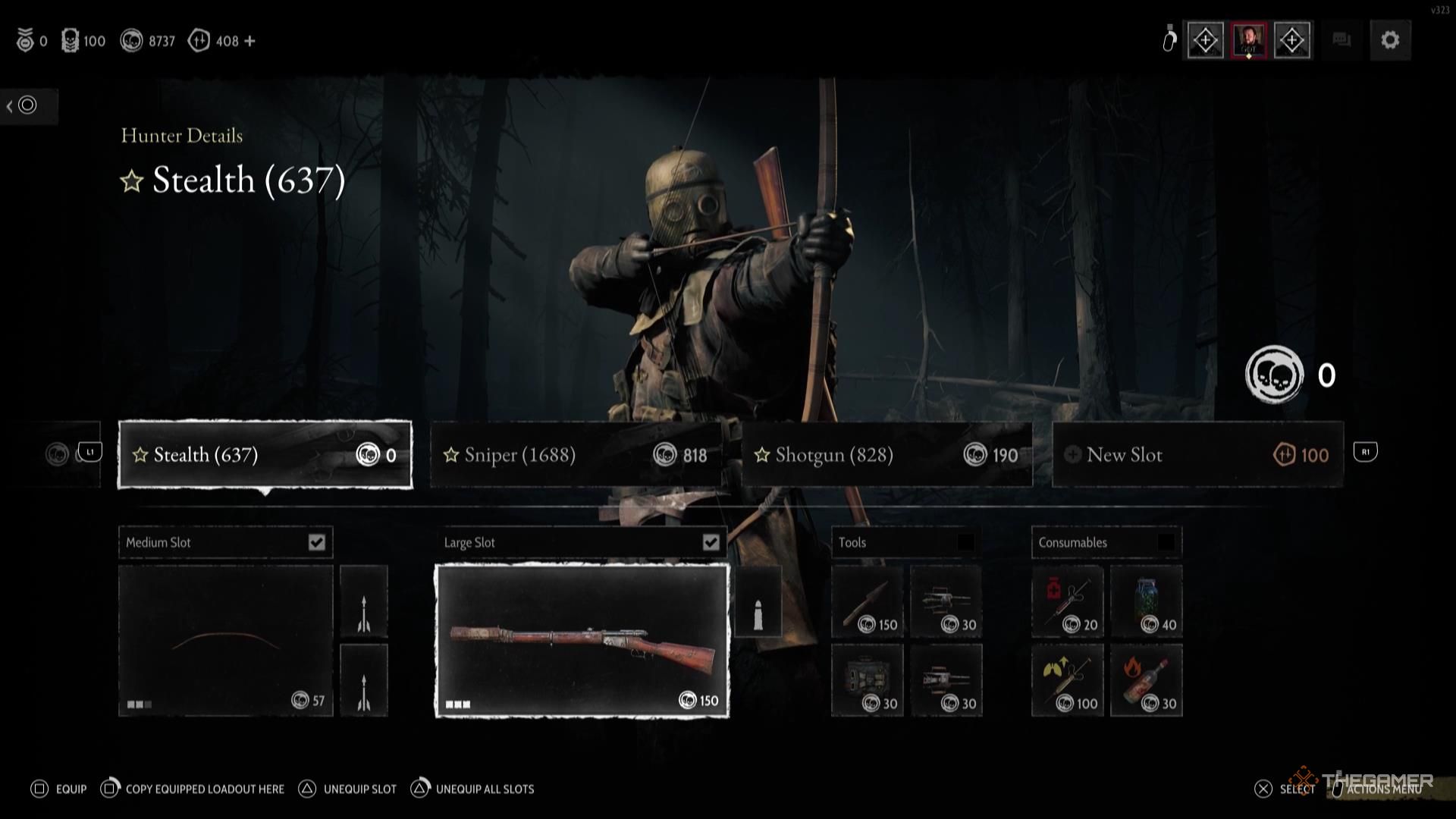Select the Sniper (1688) loadout tab
Screen dimensions: 1456x819
[x=576, y=454]
